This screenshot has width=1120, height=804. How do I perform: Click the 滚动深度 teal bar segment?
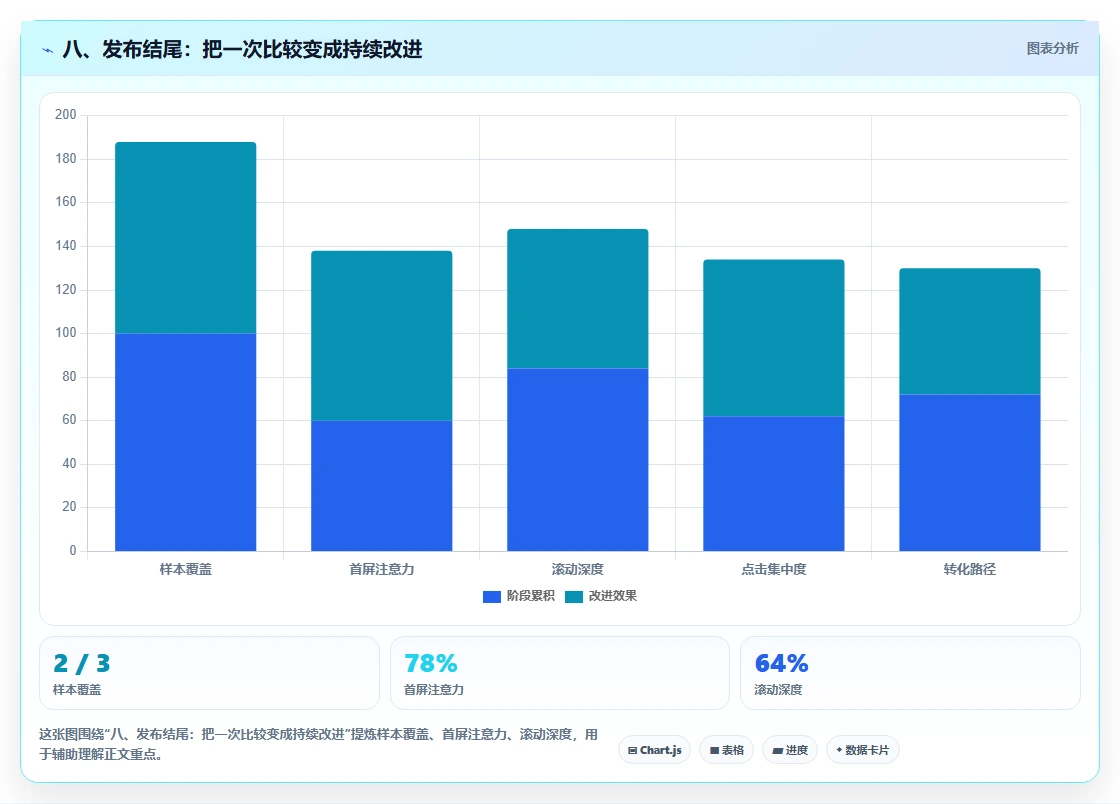(578, 298)
